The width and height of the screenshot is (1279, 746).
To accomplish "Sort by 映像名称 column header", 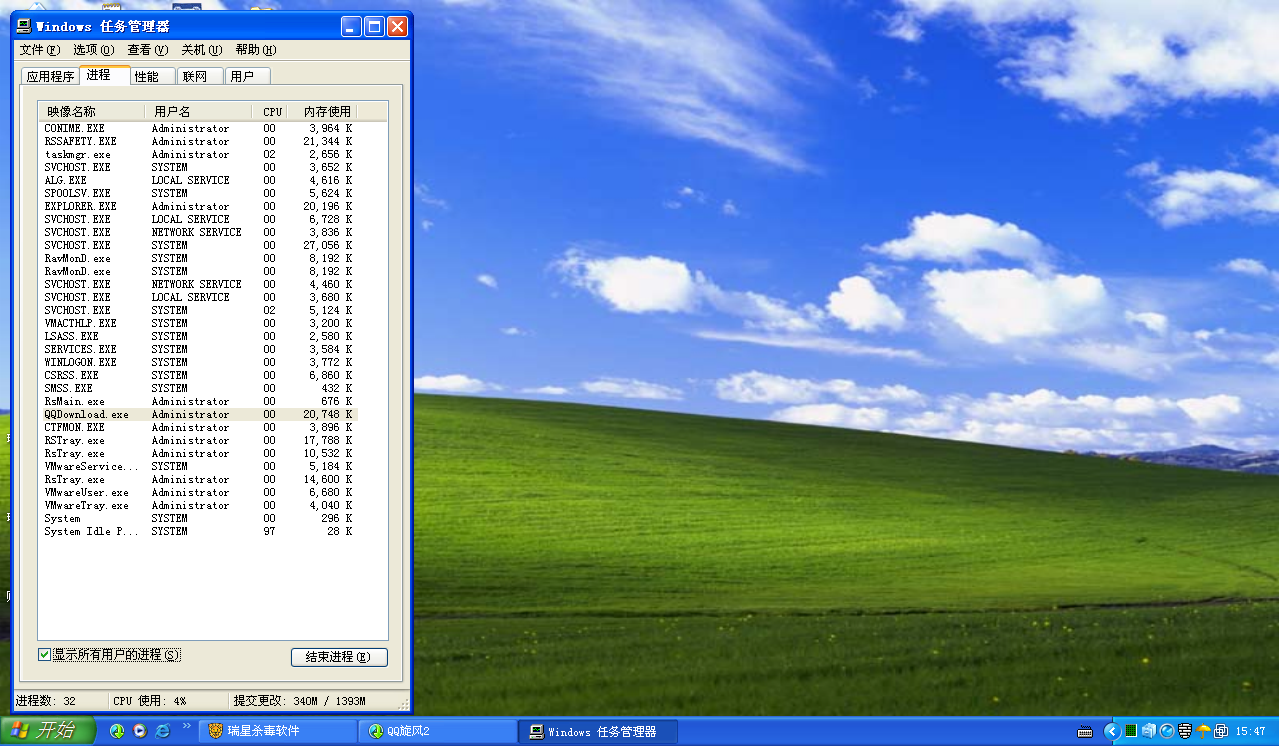I will coord(92,111).
